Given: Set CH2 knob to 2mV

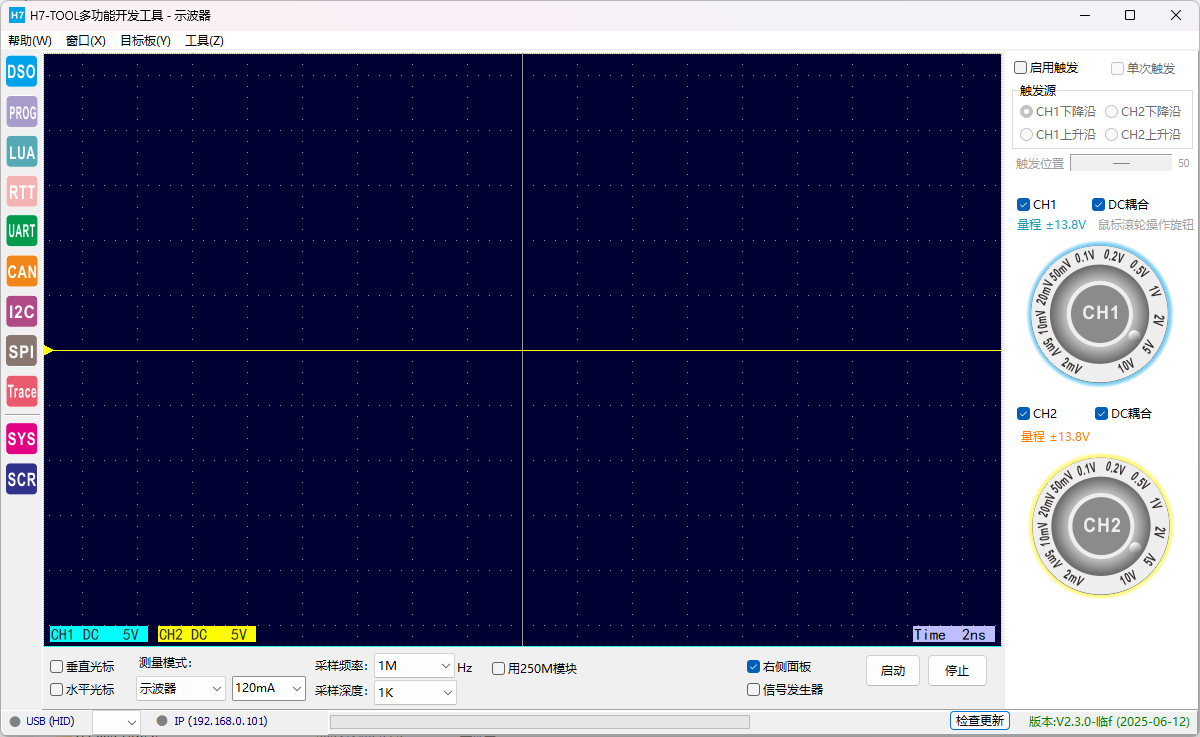Looking at the screenshot, I should tap(1072, 577).
